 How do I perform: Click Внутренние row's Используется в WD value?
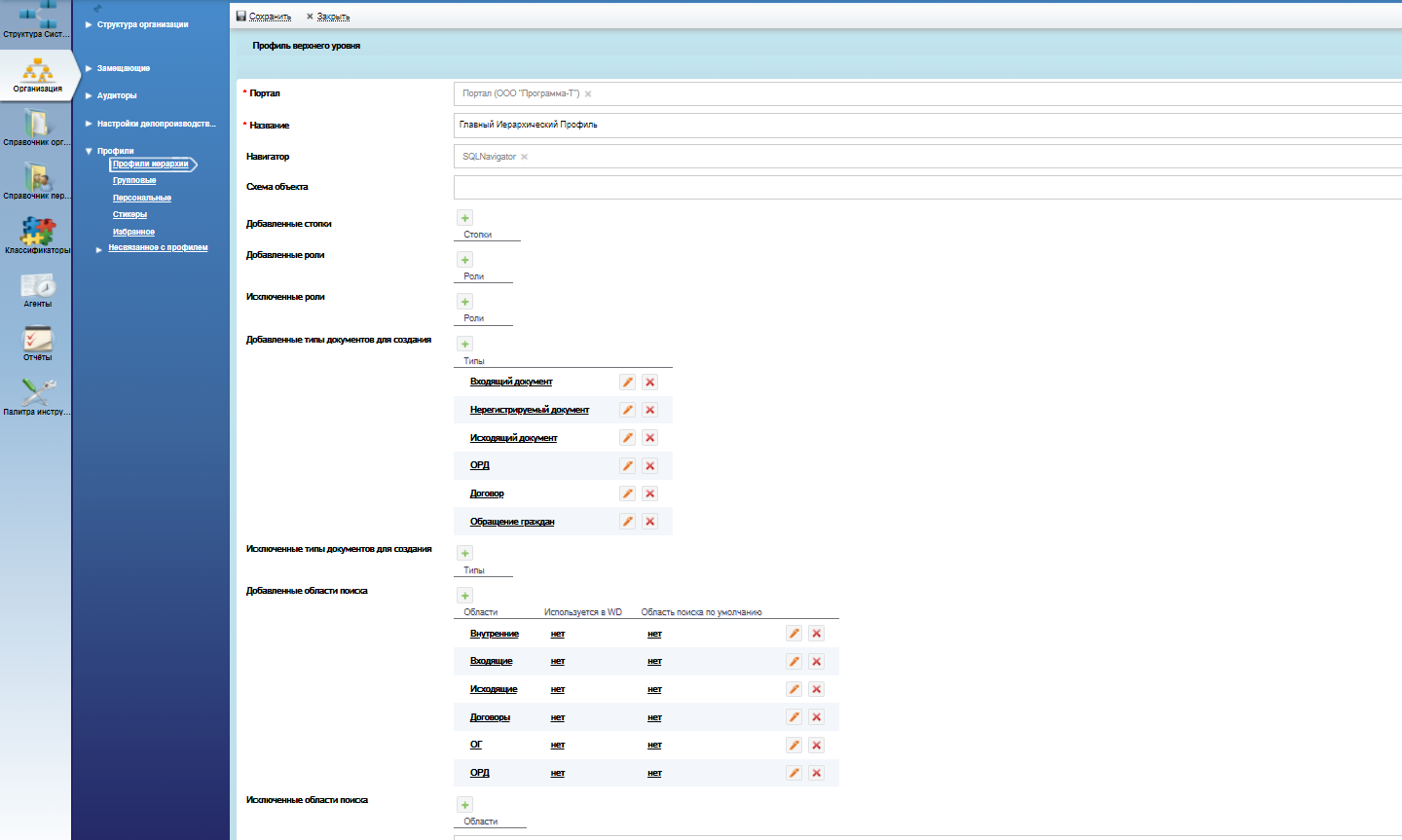coord(558,634)
